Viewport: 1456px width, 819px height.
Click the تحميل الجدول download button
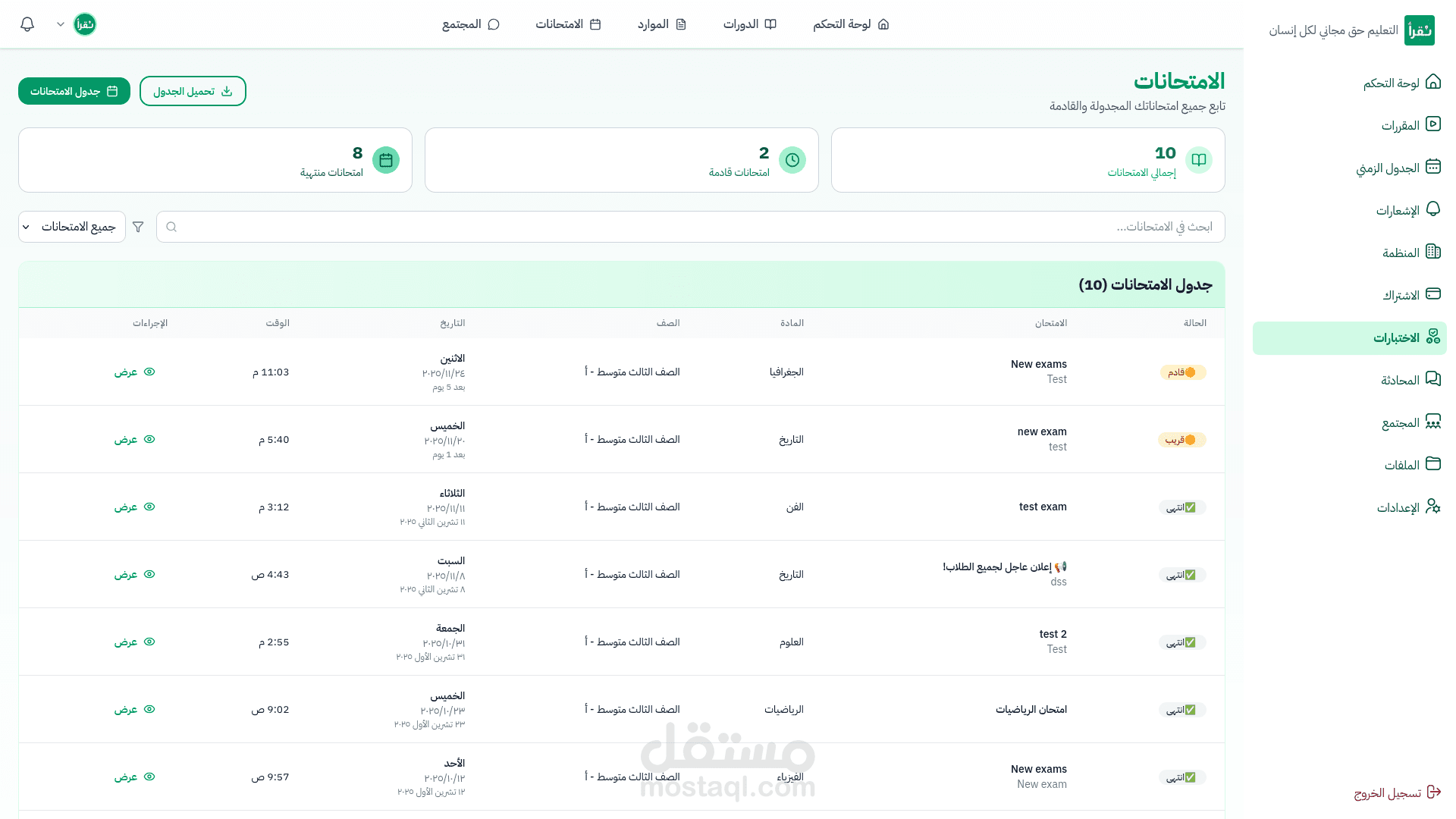click(193, 91)
